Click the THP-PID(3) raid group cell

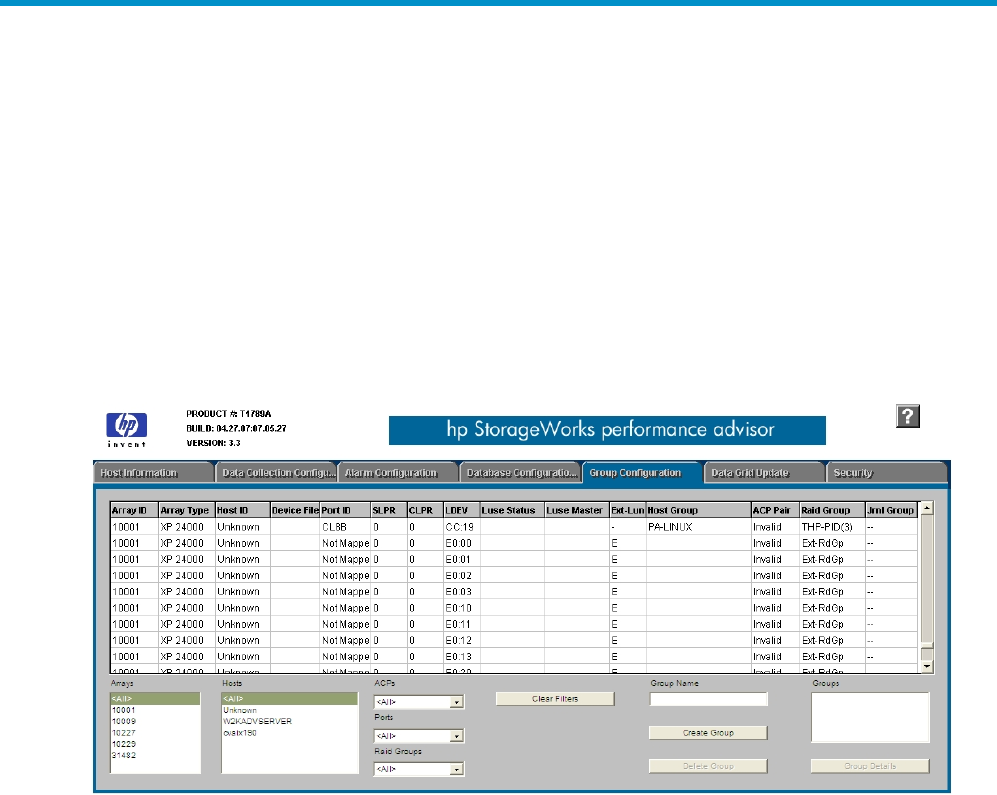point(832,527)
